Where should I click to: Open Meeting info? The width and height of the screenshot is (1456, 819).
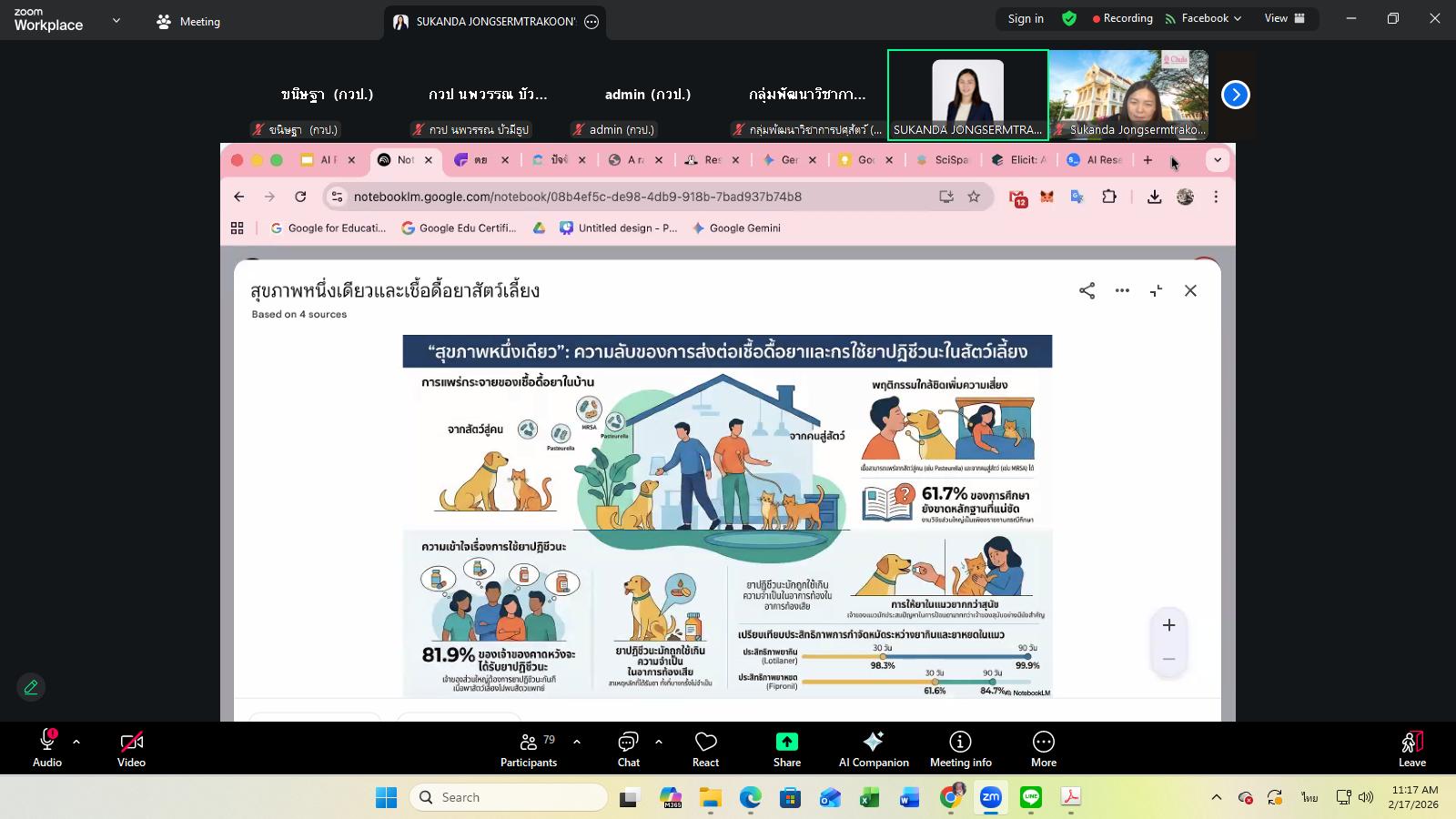tap(960, 749)
